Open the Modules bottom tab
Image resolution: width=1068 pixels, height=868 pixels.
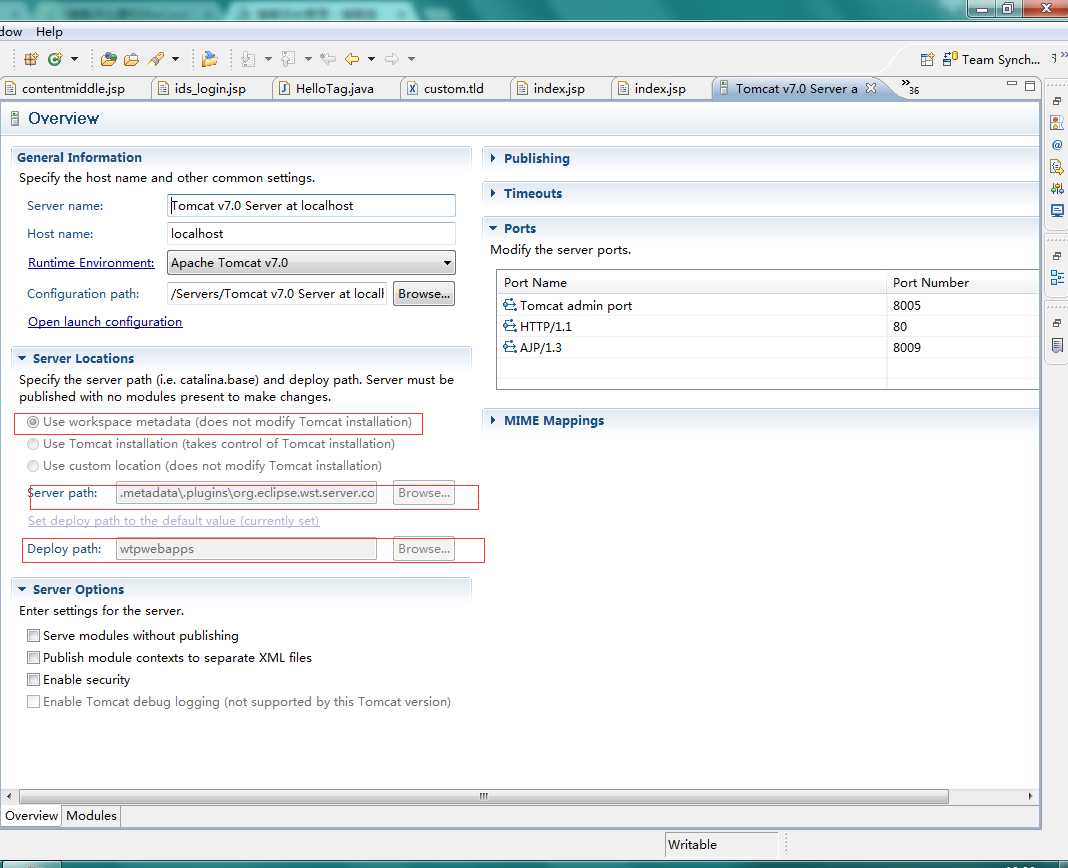tap(91, 816)
